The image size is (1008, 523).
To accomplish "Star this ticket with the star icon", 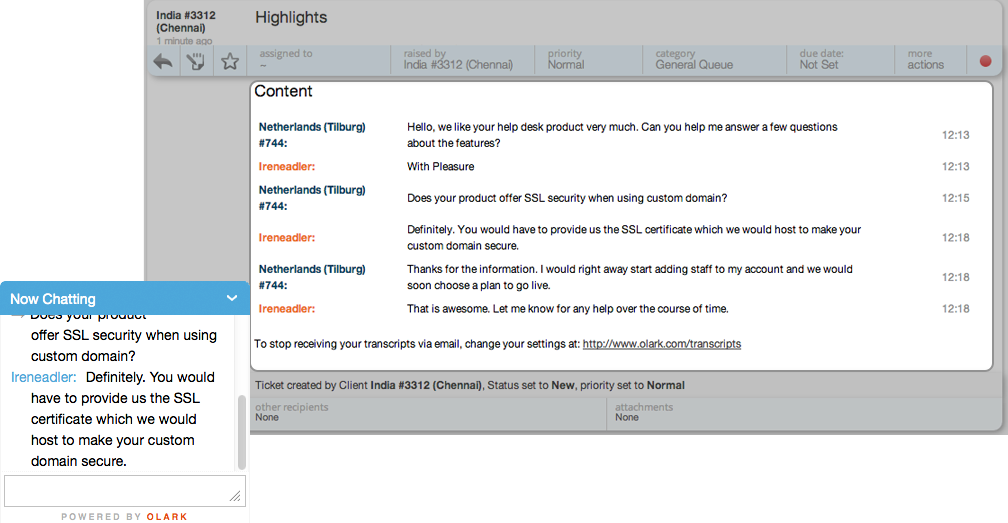I will click(x=230, y=62).
